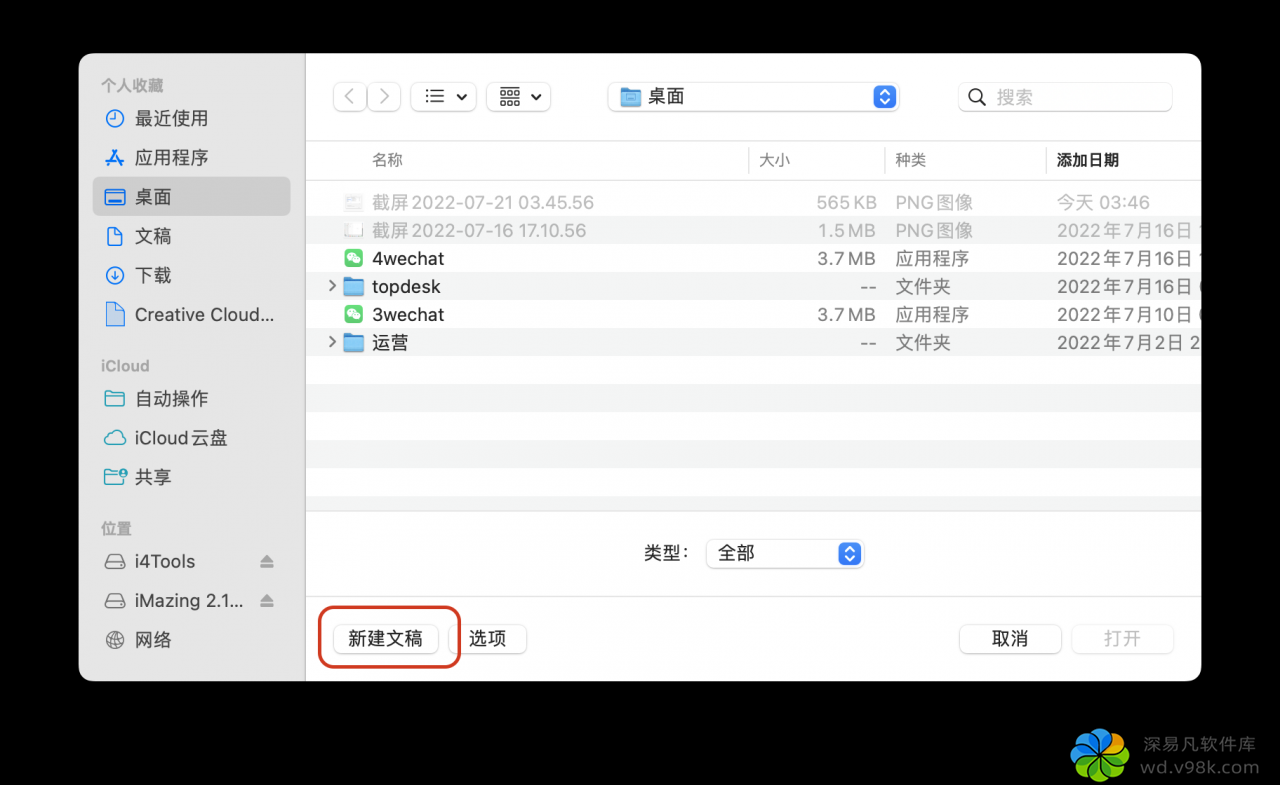Click the WeChat icon beside 4wechat
This screenshot has height=785, width=1280.
[353, 258]
